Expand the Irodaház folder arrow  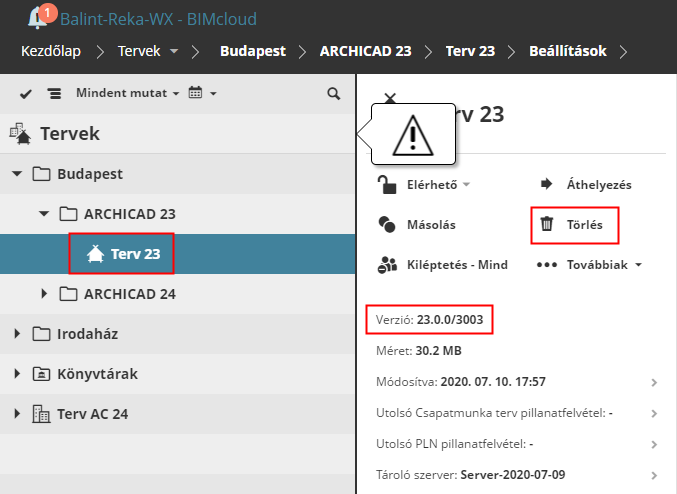coord(17,334)
